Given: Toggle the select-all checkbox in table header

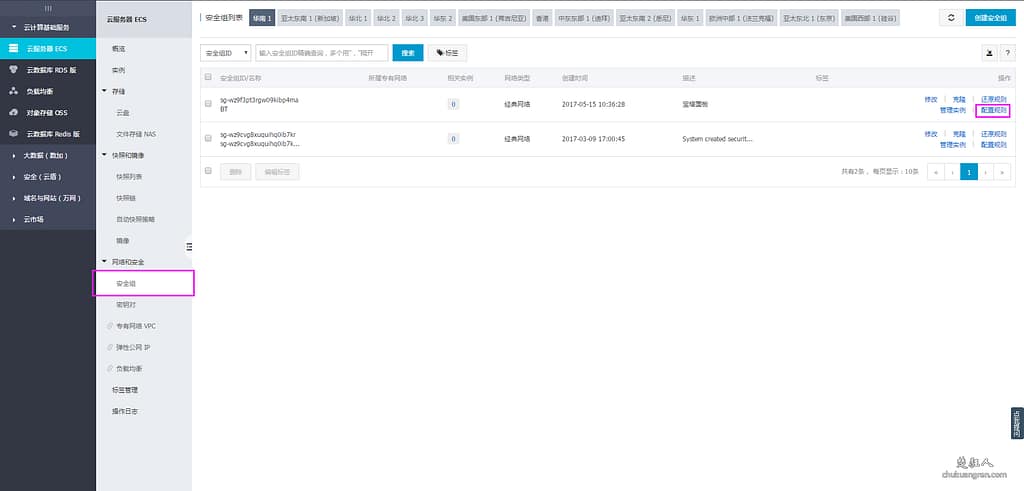Looking at the screenshot, I should (x=208, y=77).
